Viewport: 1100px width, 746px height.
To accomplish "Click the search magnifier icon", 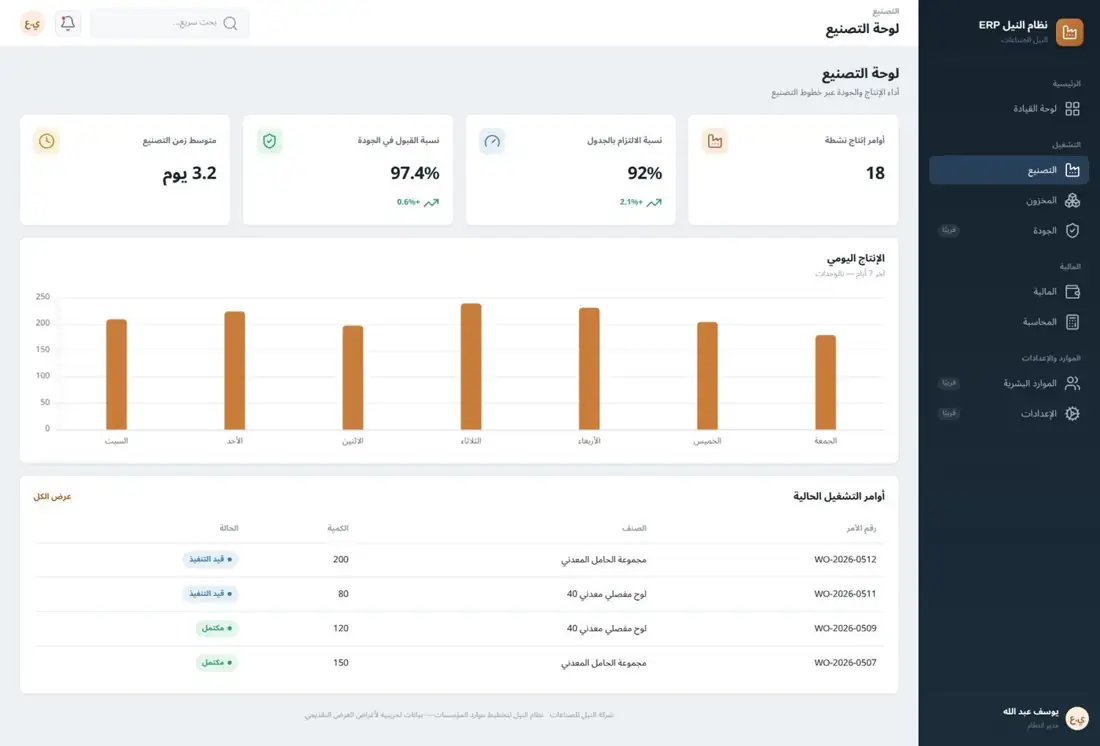I will tap(230, 24).
